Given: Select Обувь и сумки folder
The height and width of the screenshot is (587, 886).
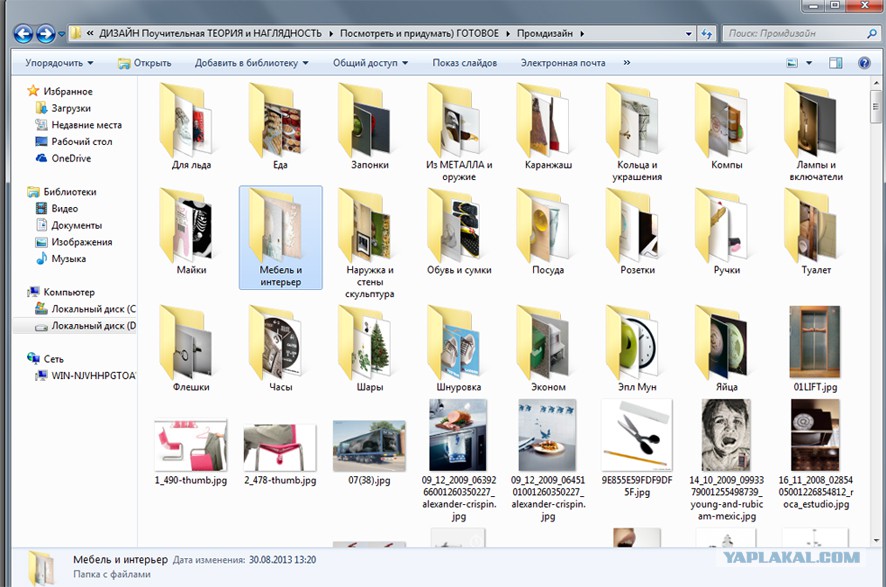Looking at the screenshot, I should point(459,232).
